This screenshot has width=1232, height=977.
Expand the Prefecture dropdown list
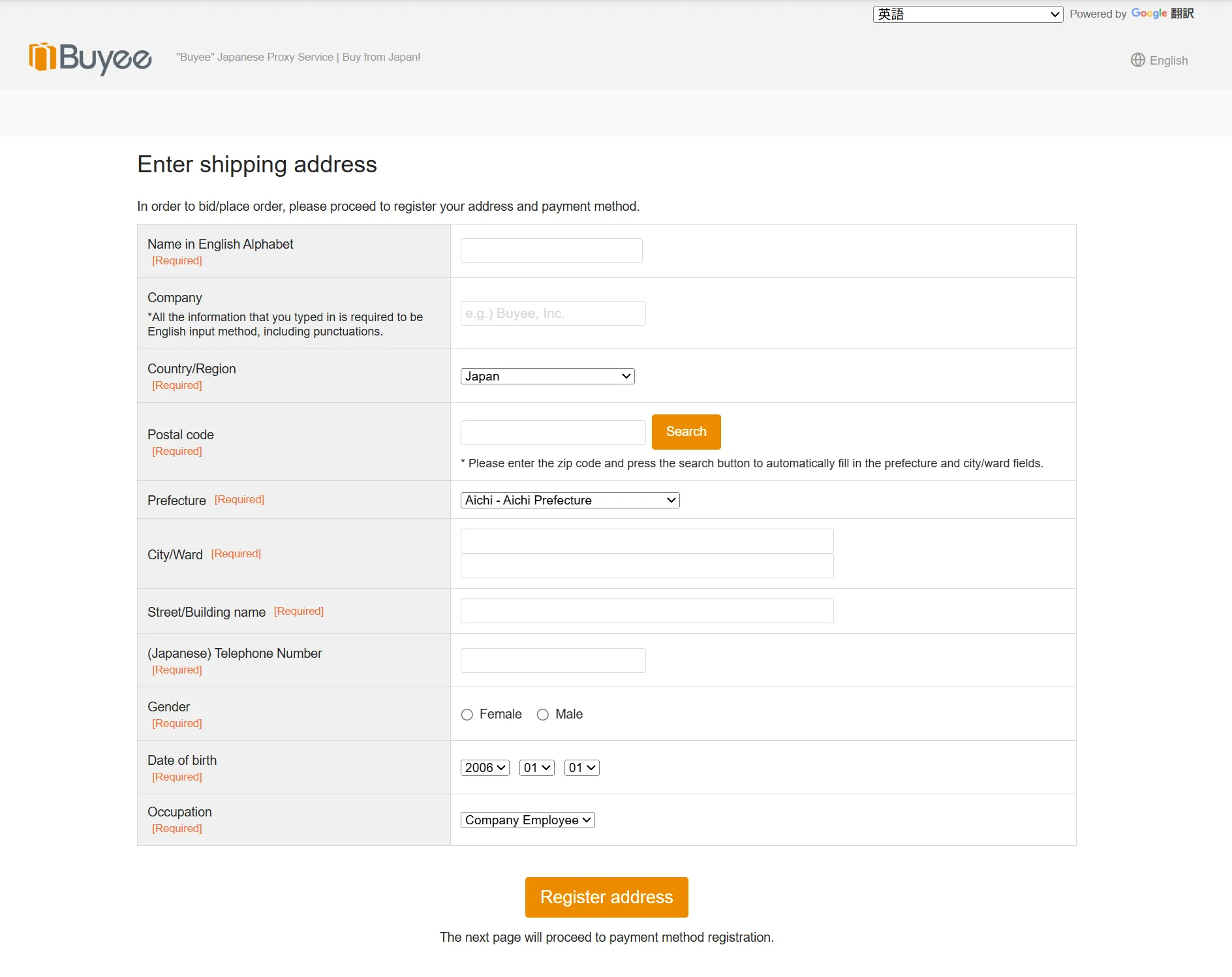(570, 501)
